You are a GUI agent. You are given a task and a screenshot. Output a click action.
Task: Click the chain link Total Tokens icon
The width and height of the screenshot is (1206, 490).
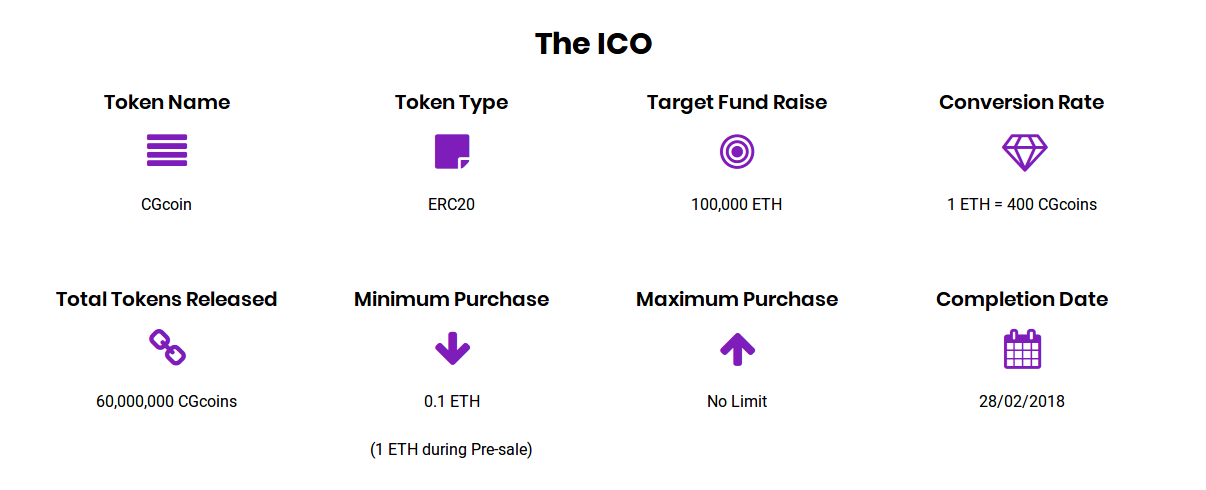coord(167,348)
